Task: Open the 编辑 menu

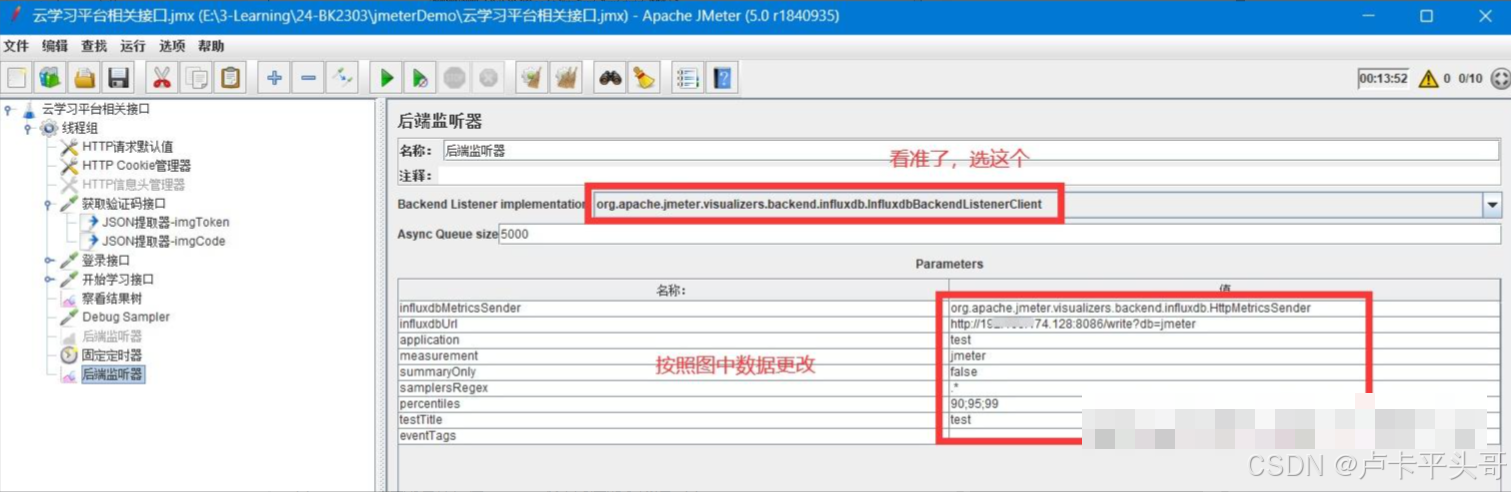Action: pyautogui.click(x=55, y=46)
